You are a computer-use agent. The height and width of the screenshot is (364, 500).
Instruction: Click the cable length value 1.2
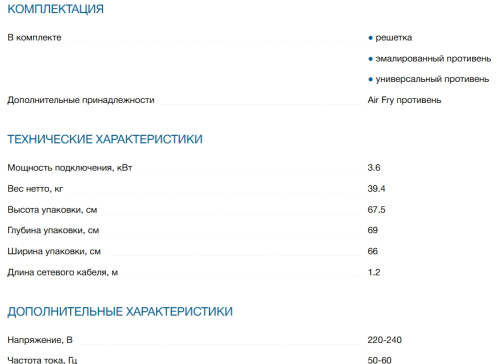[374, 272]
